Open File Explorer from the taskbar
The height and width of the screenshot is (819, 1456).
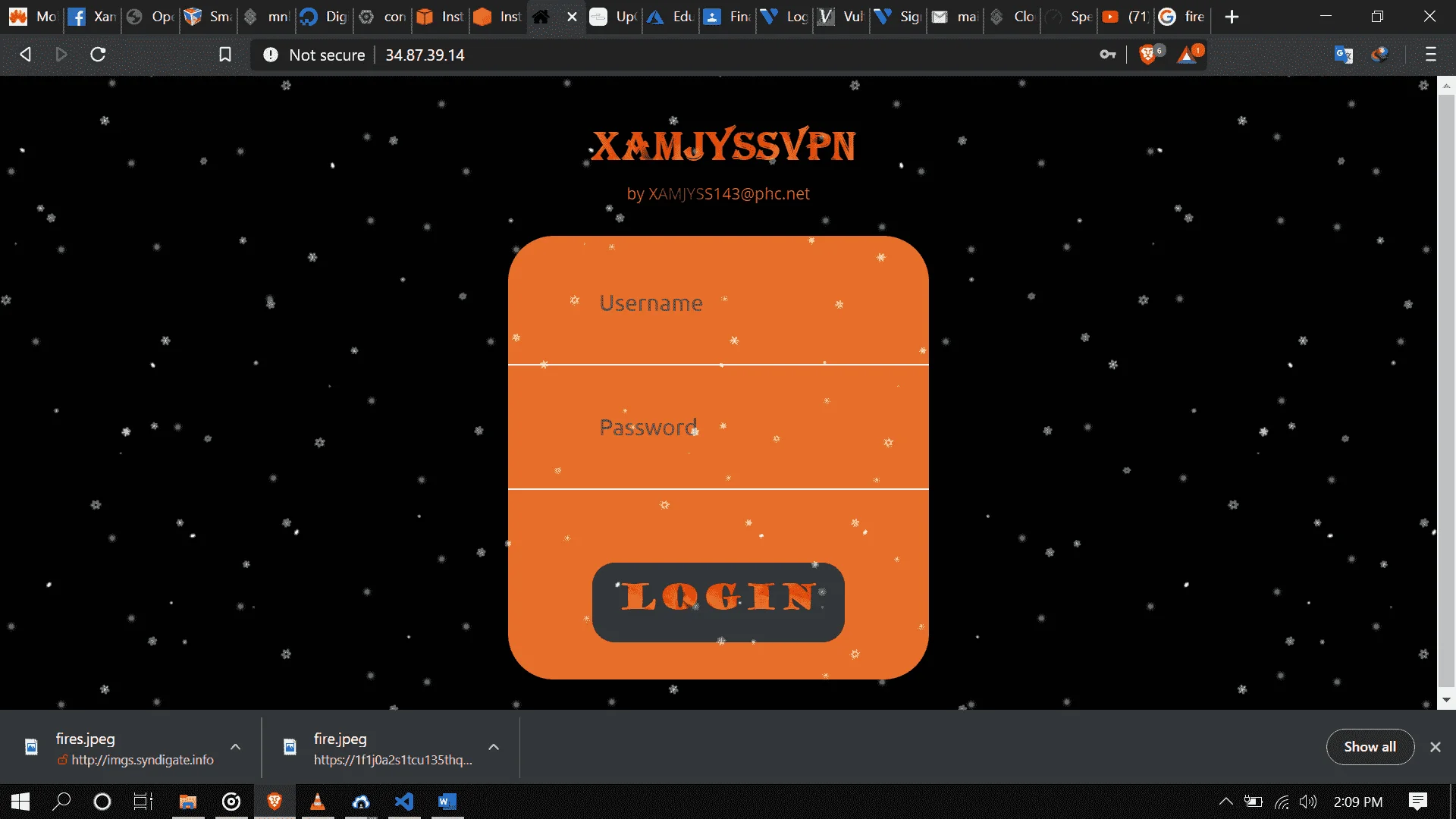point(188,802)
